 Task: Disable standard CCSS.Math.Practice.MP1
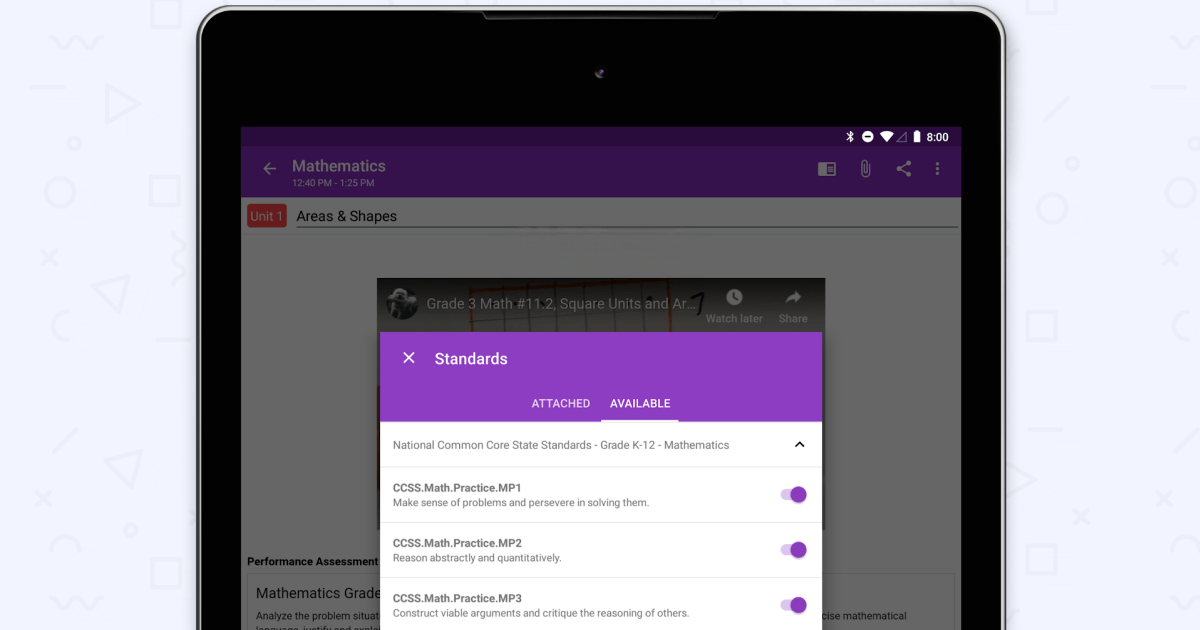click(793, 494)
